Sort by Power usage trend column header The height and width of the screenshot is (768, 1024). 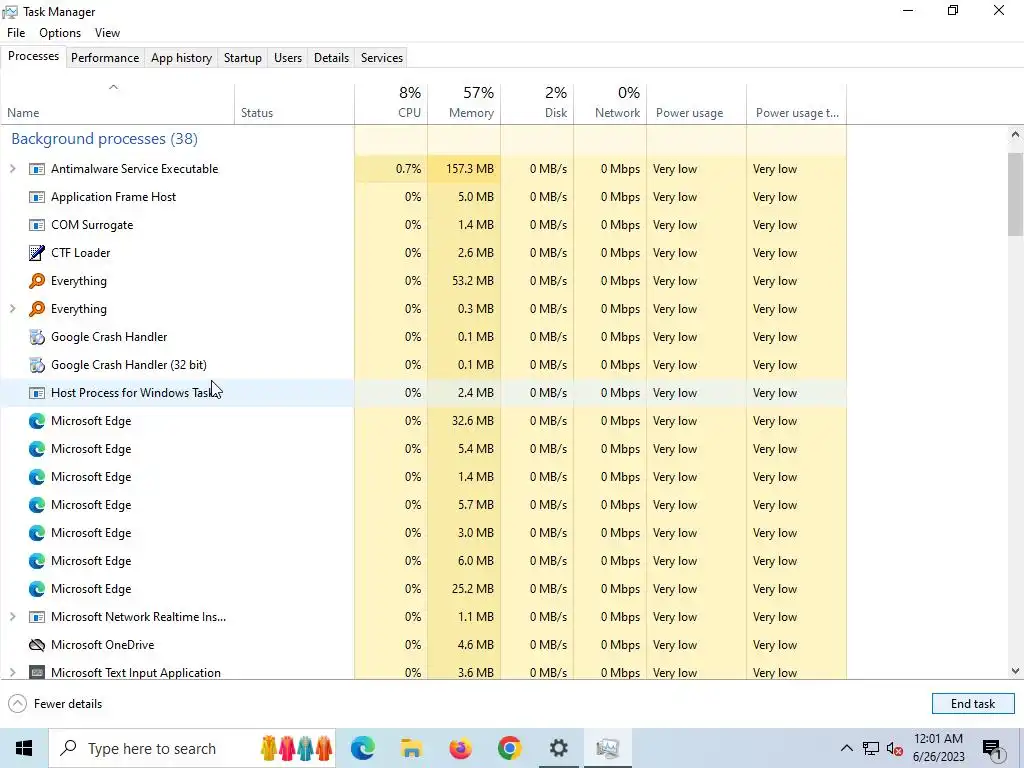(797, 104)
